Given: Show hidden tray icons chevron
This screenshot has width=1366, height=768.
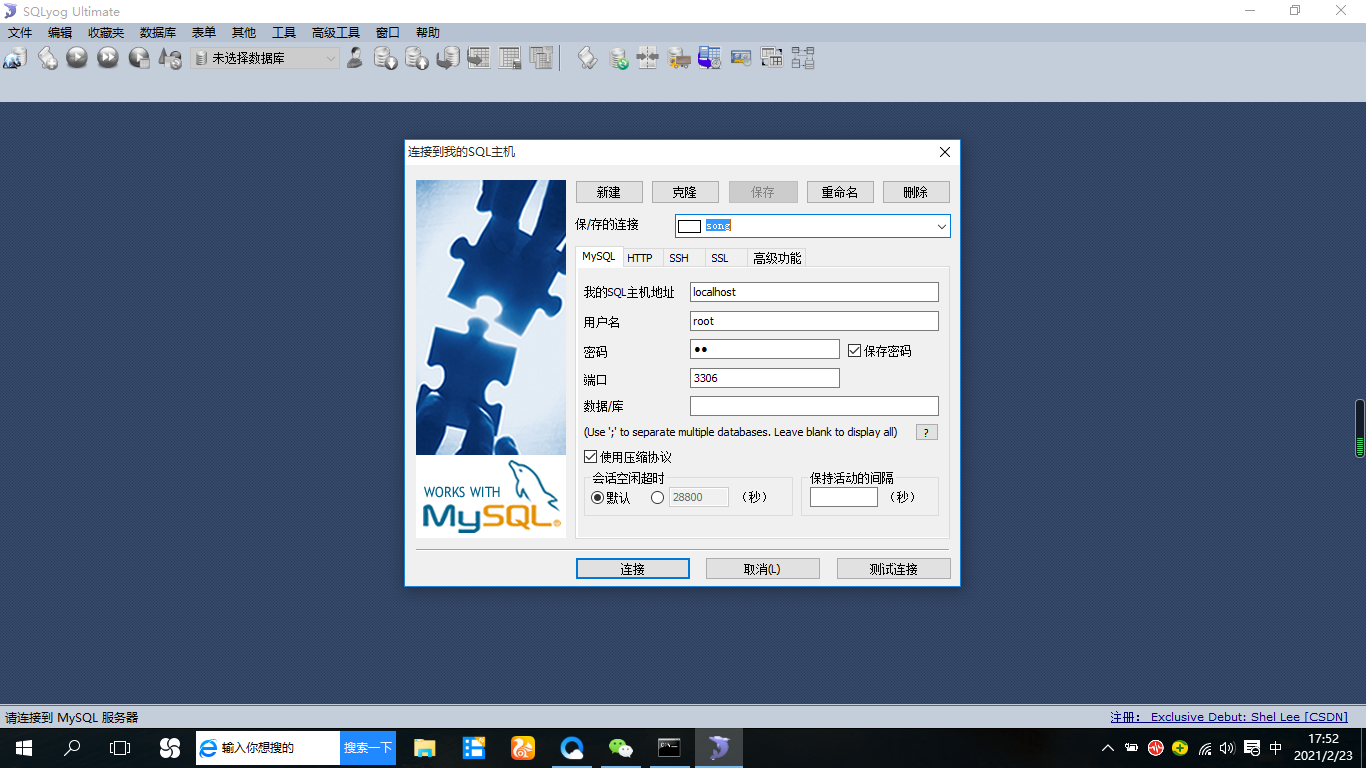Looking at the screenshot, I should coord(1107,748).
